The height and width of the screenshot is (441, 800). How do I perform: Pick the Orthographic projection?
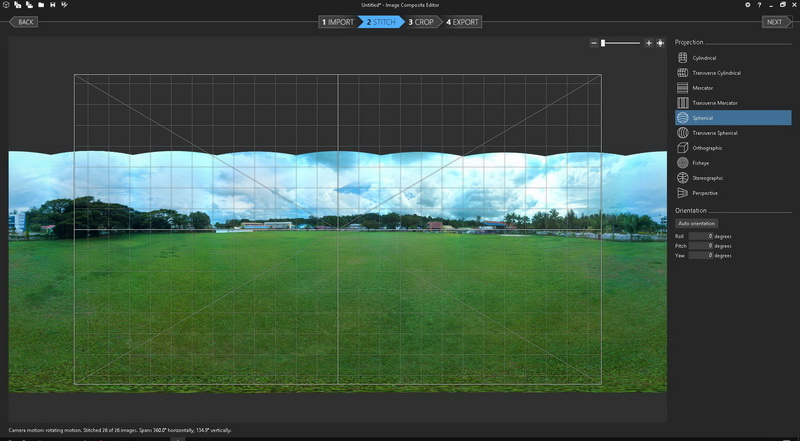[x=733, y=148]
